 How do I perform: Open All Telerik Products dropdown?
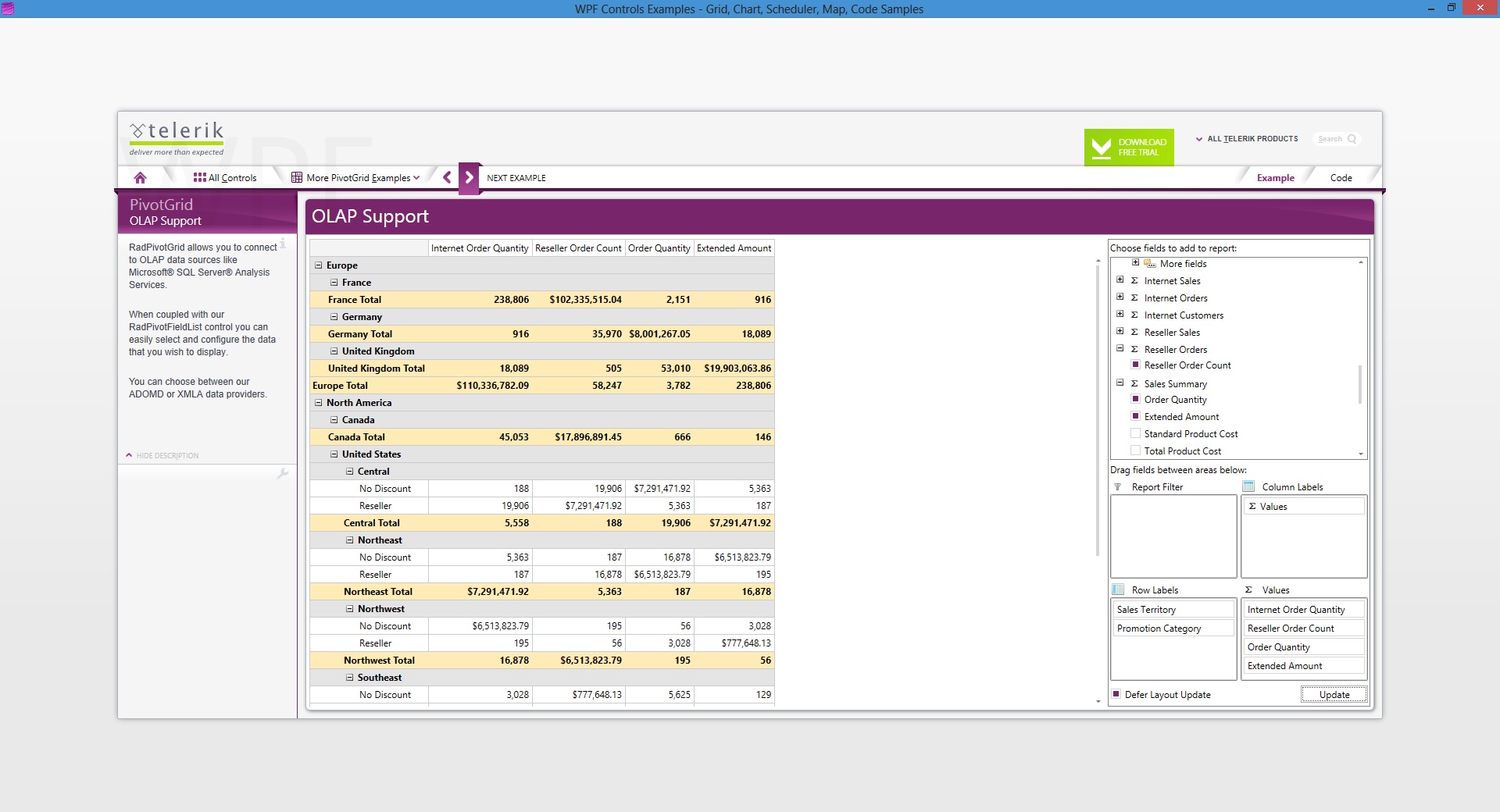coord(1247,139)
